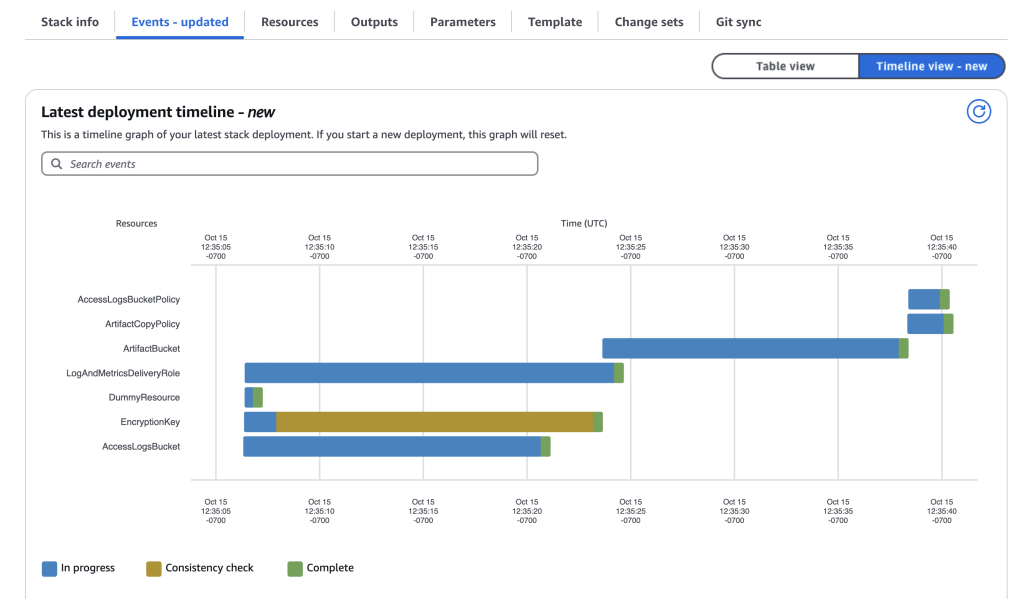Screen dimensions: 1024x599
Task: Switch to Table view
Action: pyautogui.click(x=785, y=66)
